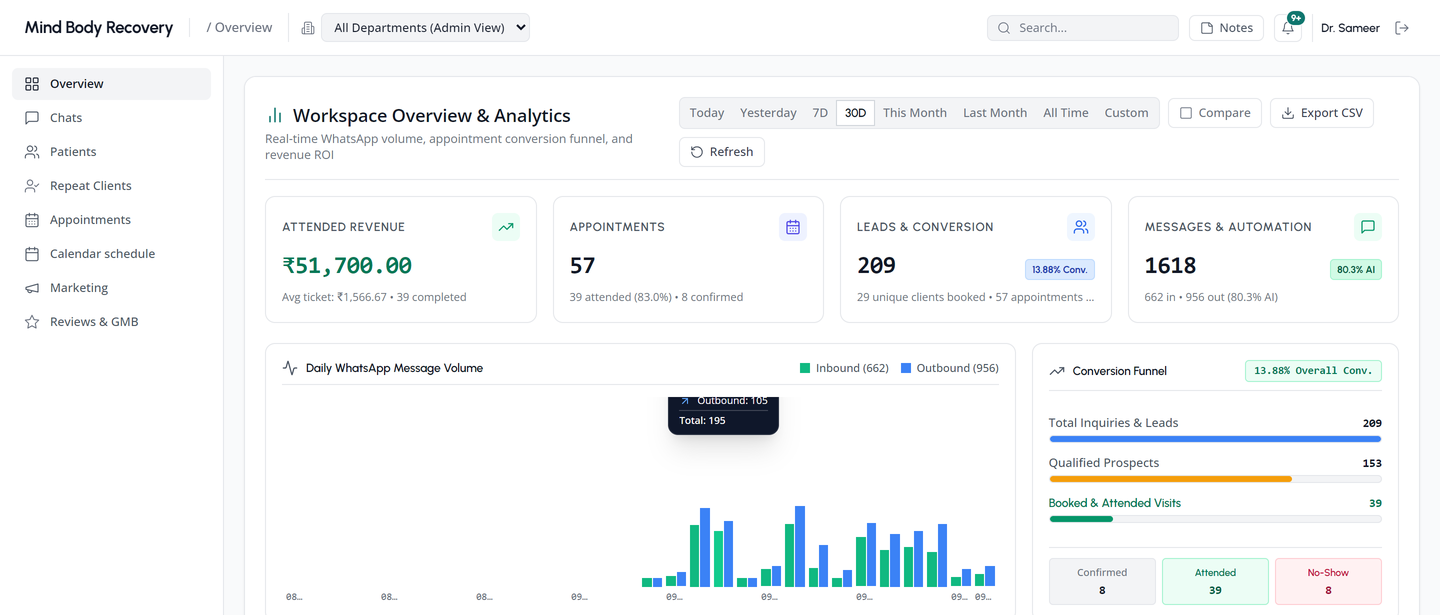
Task: Click the Total Inquiries & Leads progress bar
Action: [x=1215, y=439]
